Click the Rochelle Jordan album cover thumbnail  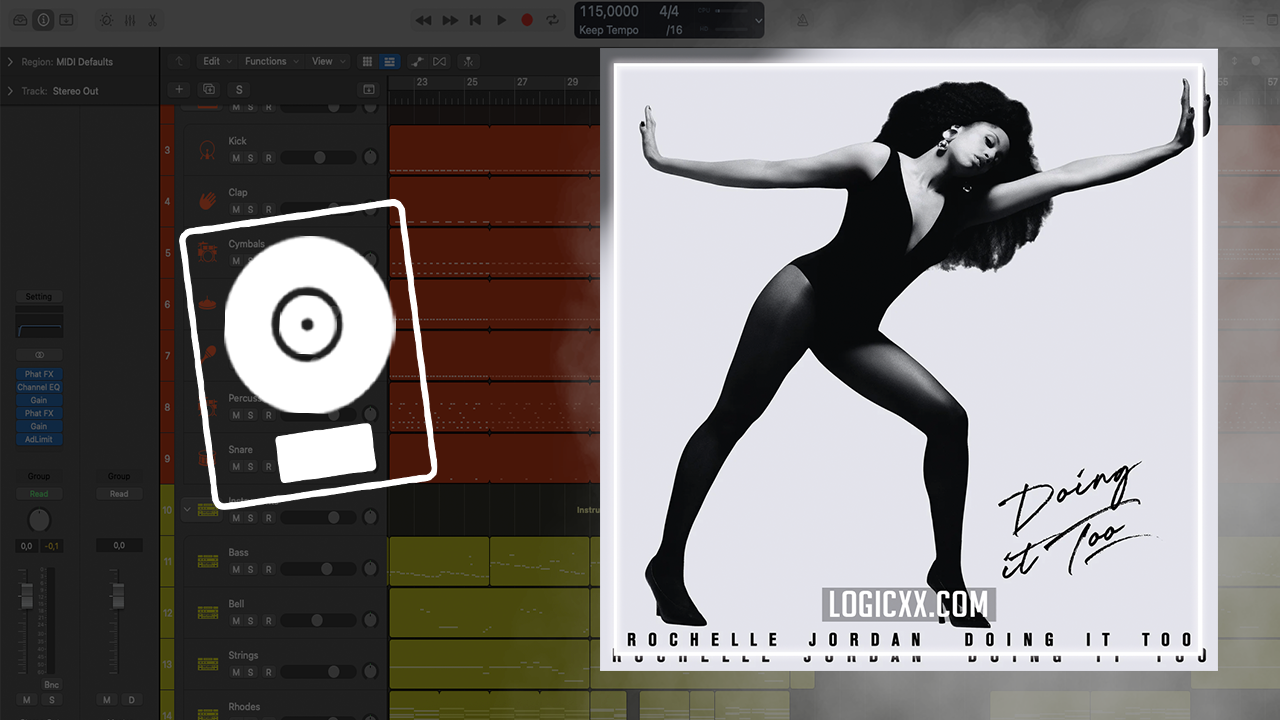tap(908, 359)
